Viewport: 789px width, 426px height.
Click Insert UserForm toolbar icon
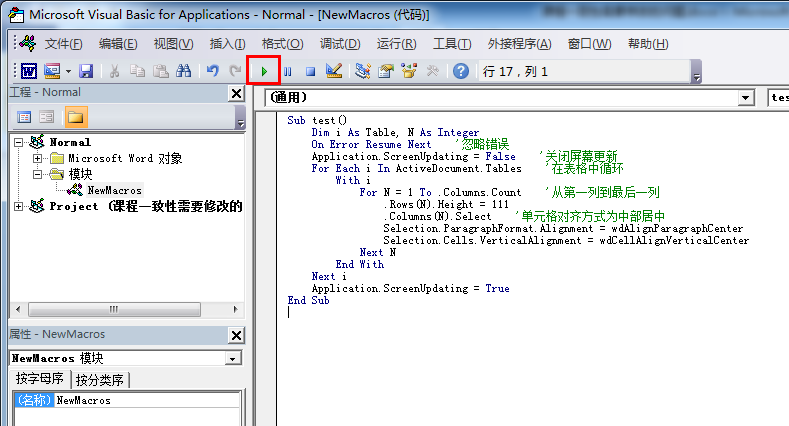click(x=52, y=71)
